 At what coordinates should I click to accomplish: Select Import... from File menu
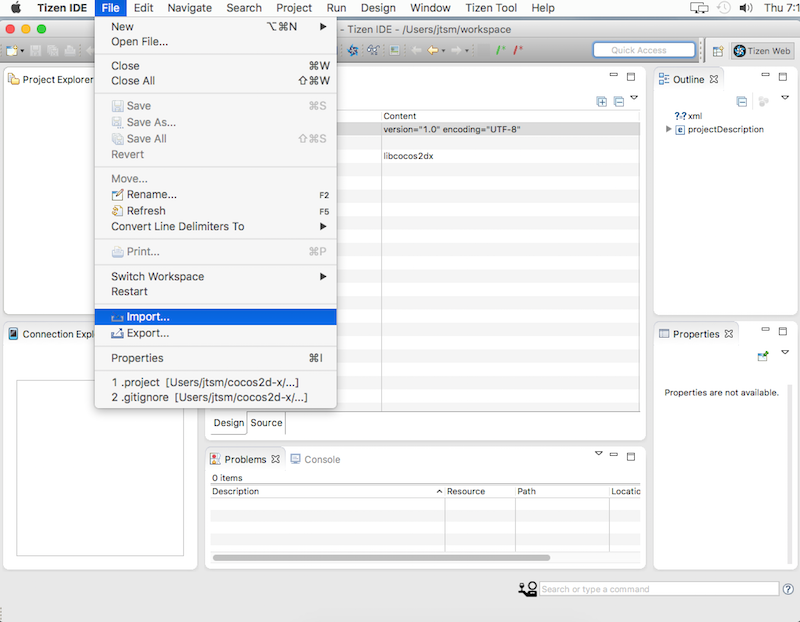[x=148, y=317]
